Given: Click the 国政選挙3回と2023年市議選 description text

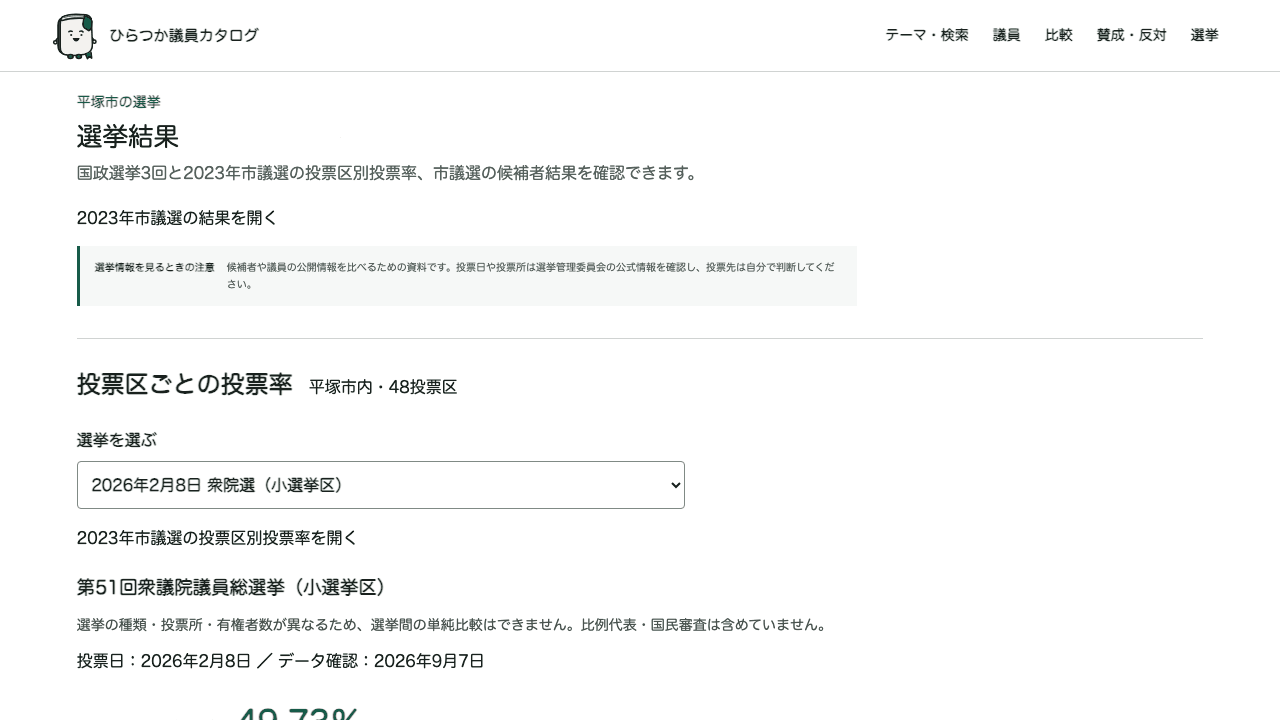Looking at the screenshot, I should point(387,173).
